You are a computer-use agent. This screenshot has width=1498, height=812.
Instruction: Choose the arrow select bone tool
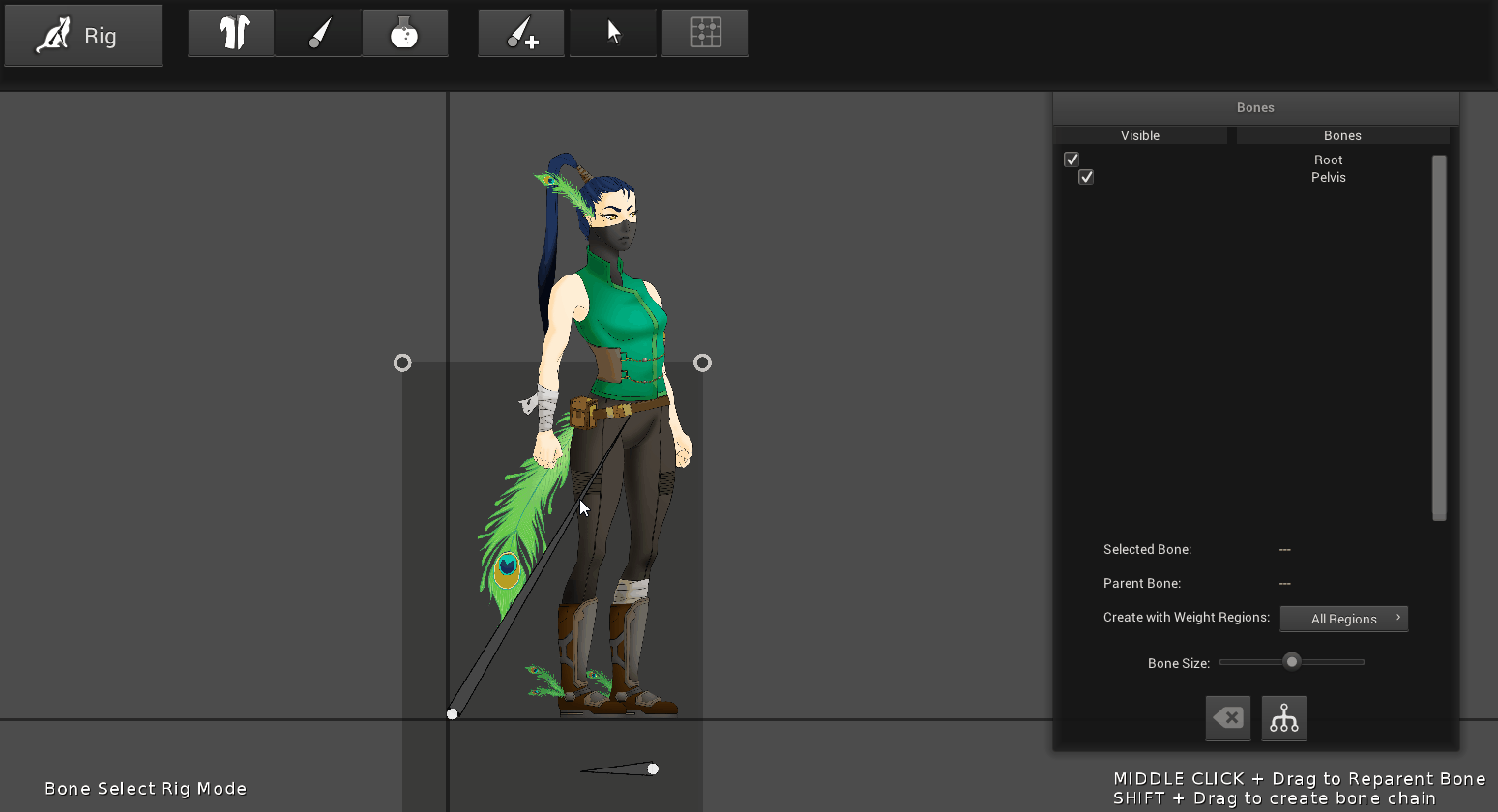(x=613, y=34)
